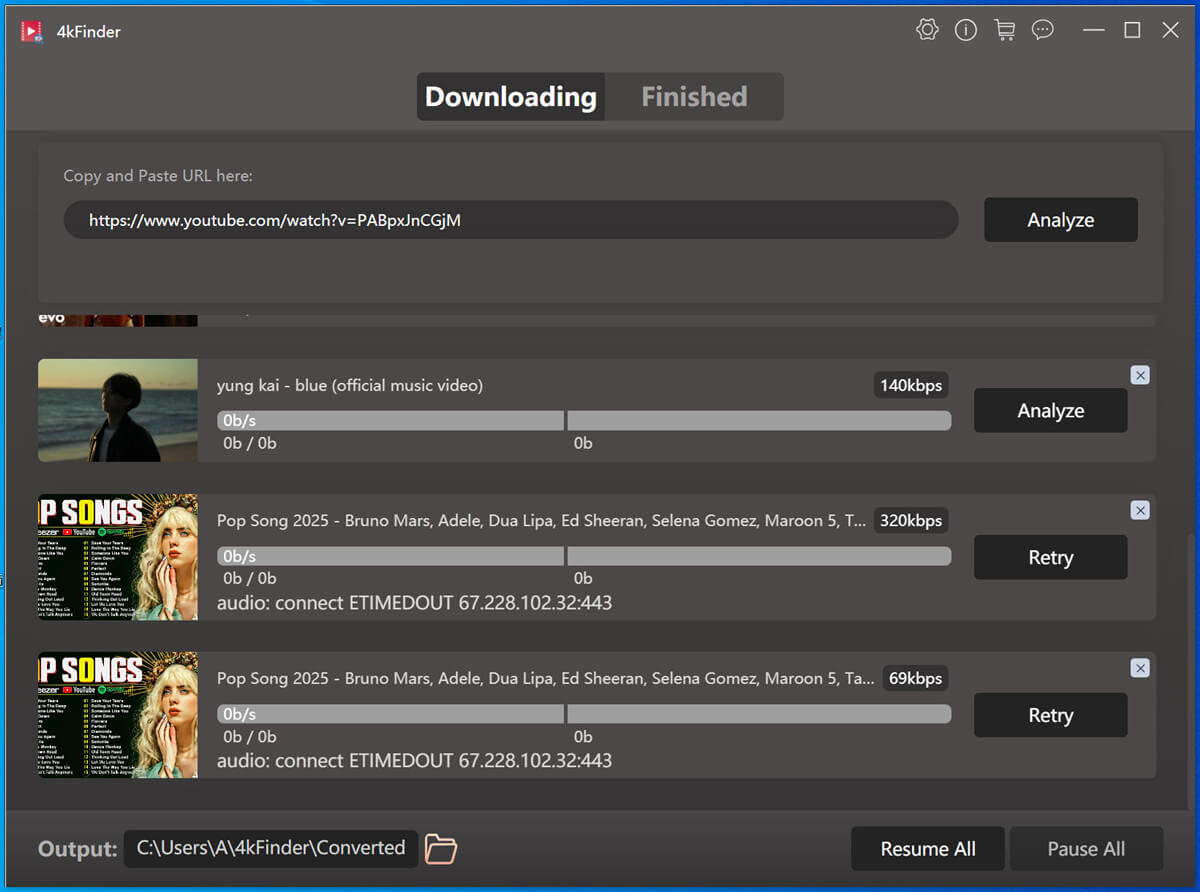Analyze the yung kai blue video
The width and height of the screenshot is (1200, 892).
click(x=1050, y=411)
